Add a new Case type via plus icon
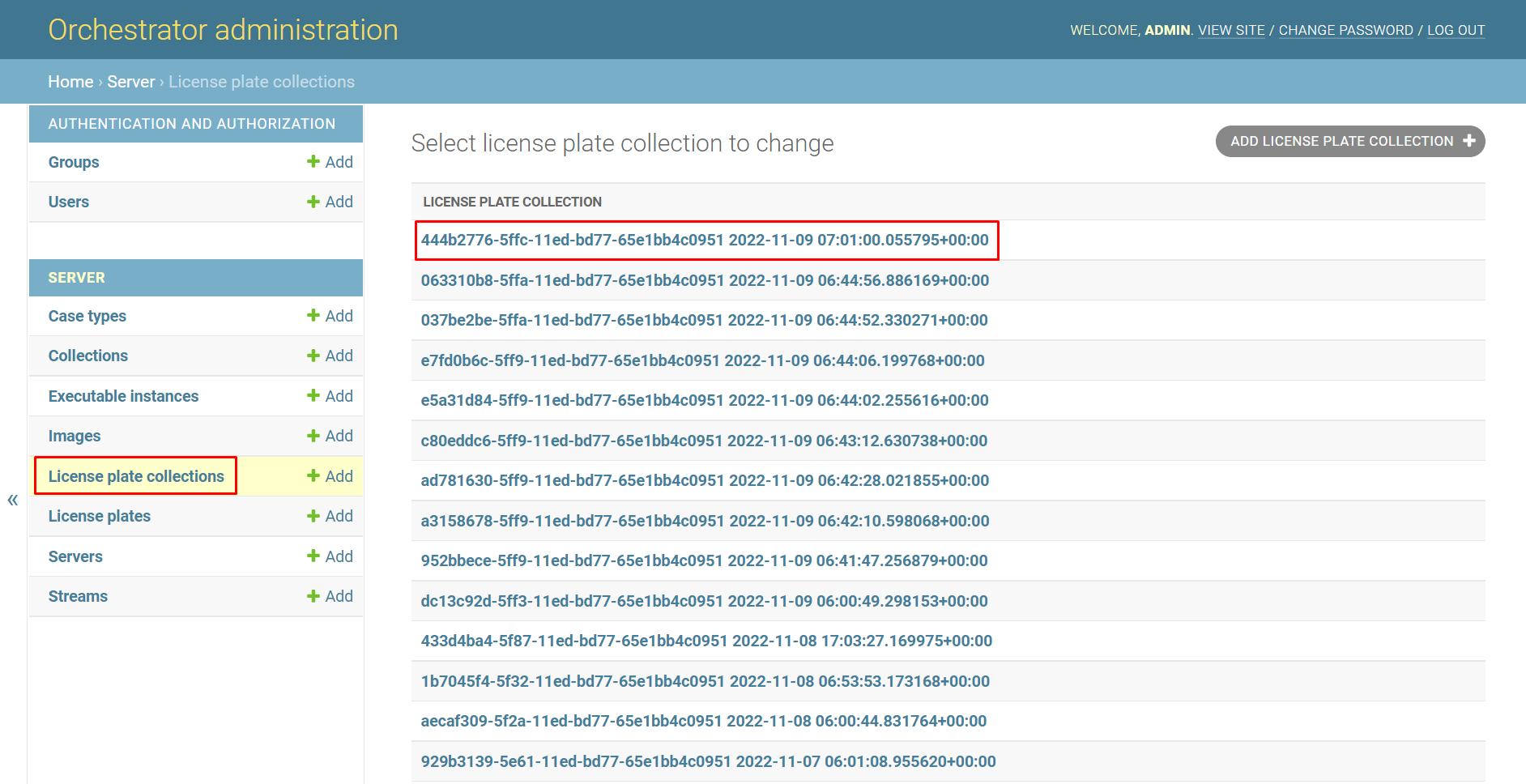This screenshot has width=1526, height=784. point(313,316)
